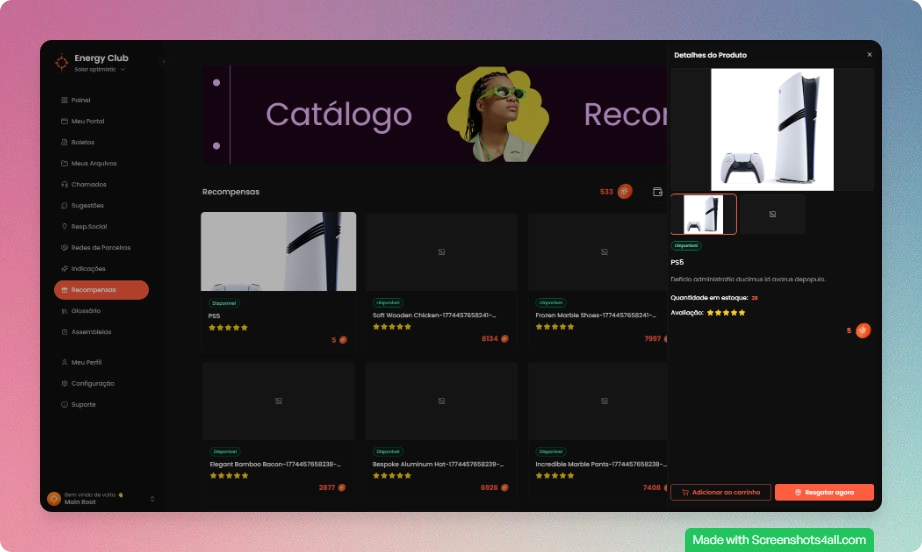This screenshot has width=922, height=552.
Task: Select the Glossário menu item
Action: point(85,311)
